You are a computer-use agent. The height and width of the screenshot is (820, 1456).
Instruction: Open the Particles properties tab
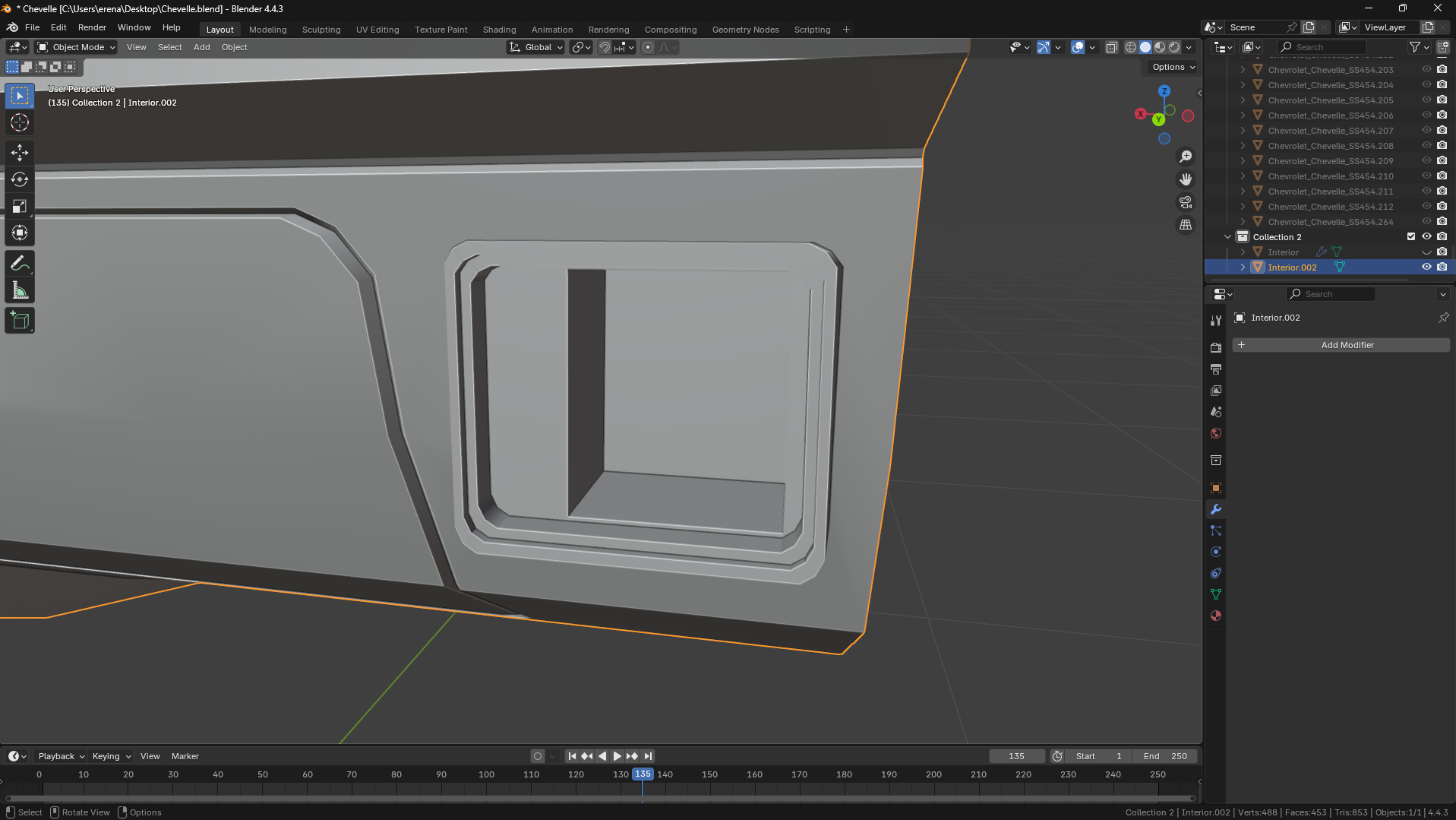[x=1216, y=530]
